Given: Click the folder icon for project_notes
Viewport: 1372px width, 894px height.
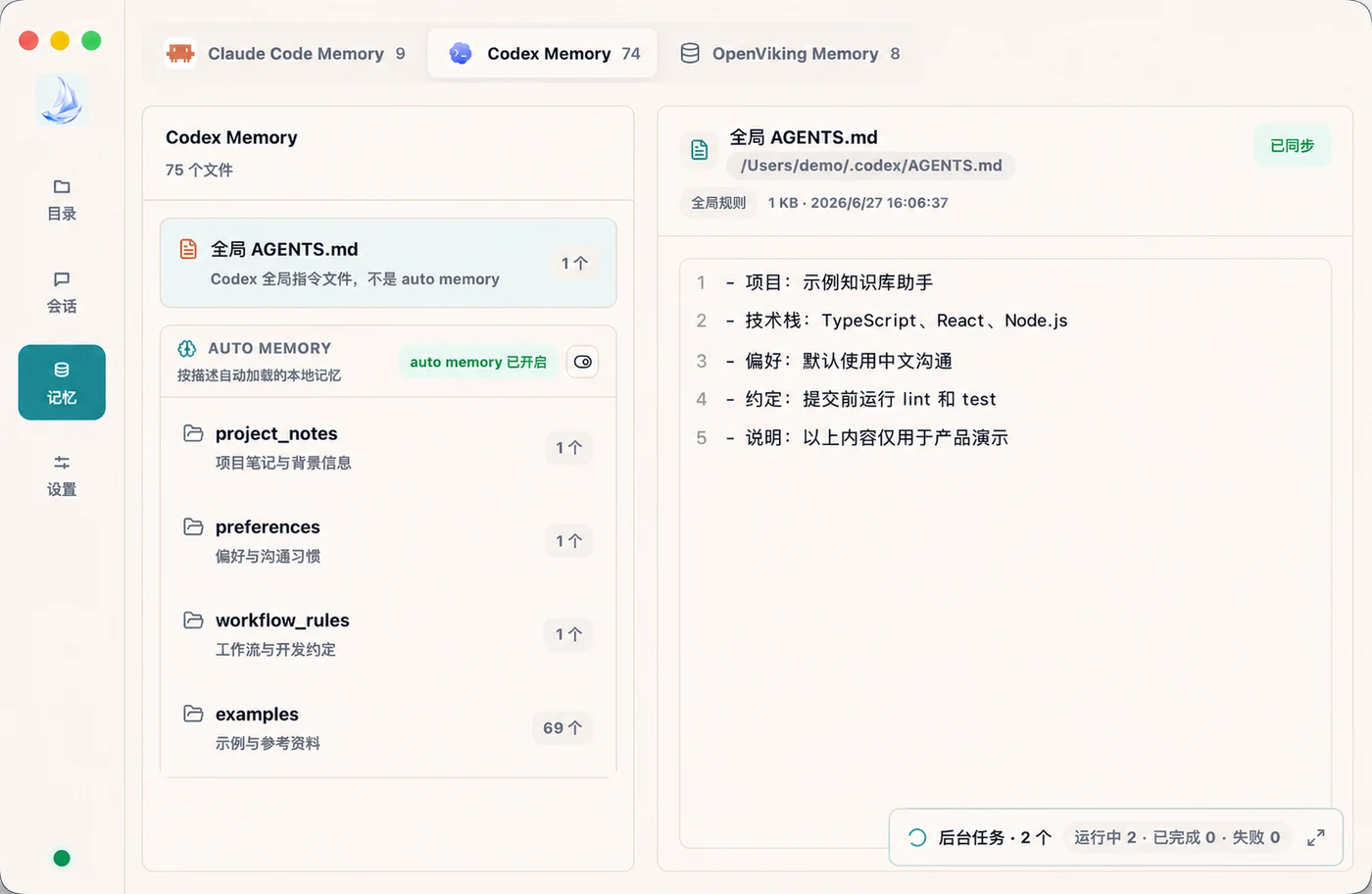Looking at the screenshot, I should pos(194,433).
